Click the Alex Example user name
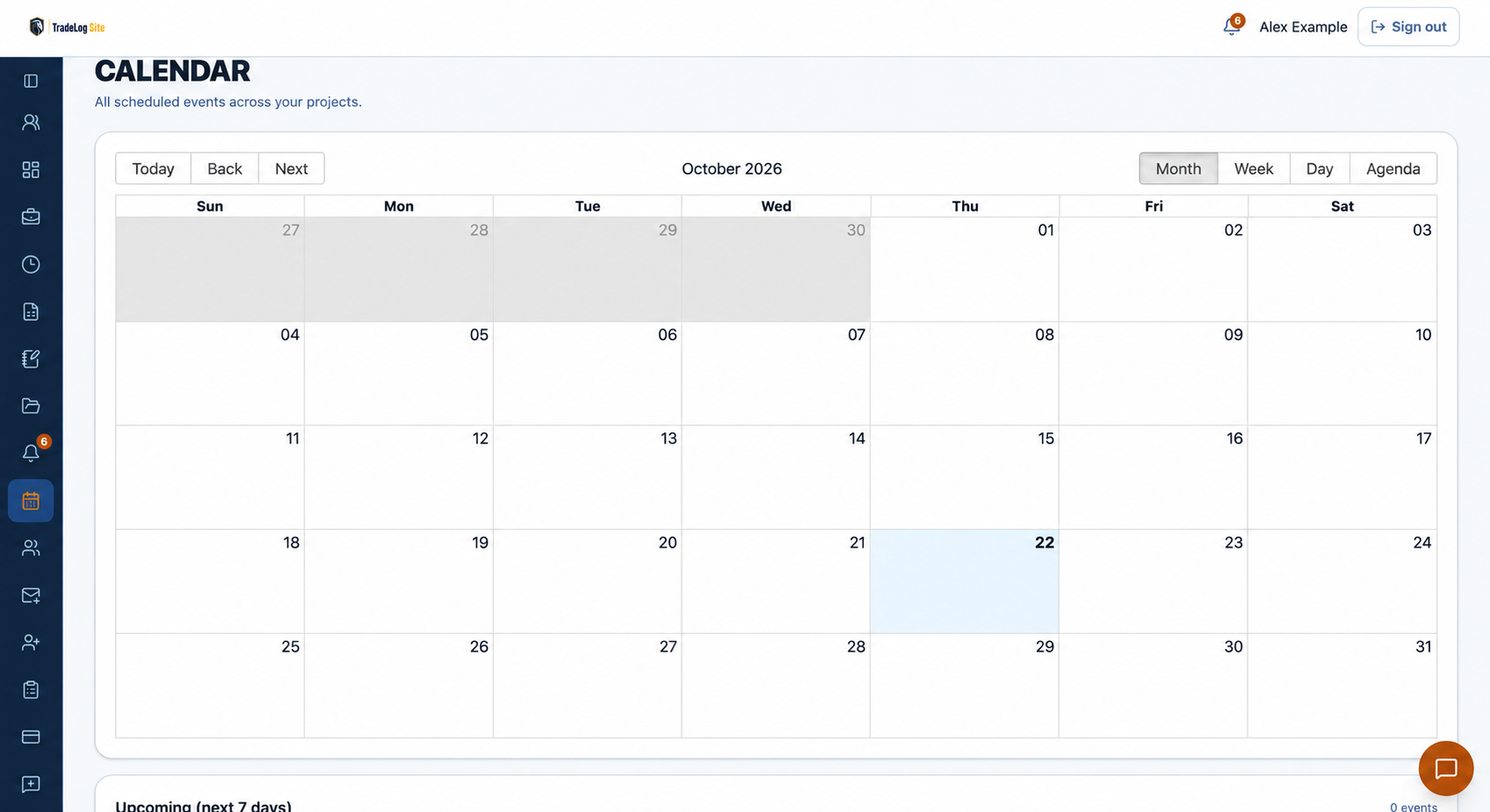The width and height of the screenshot is (1490, 812). click(x=1303, y=27)
